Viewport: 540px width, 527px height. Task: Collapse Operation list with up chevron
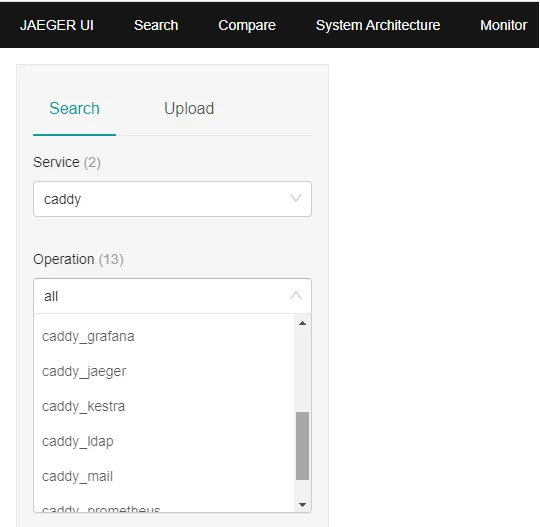(x=296, y=295)
